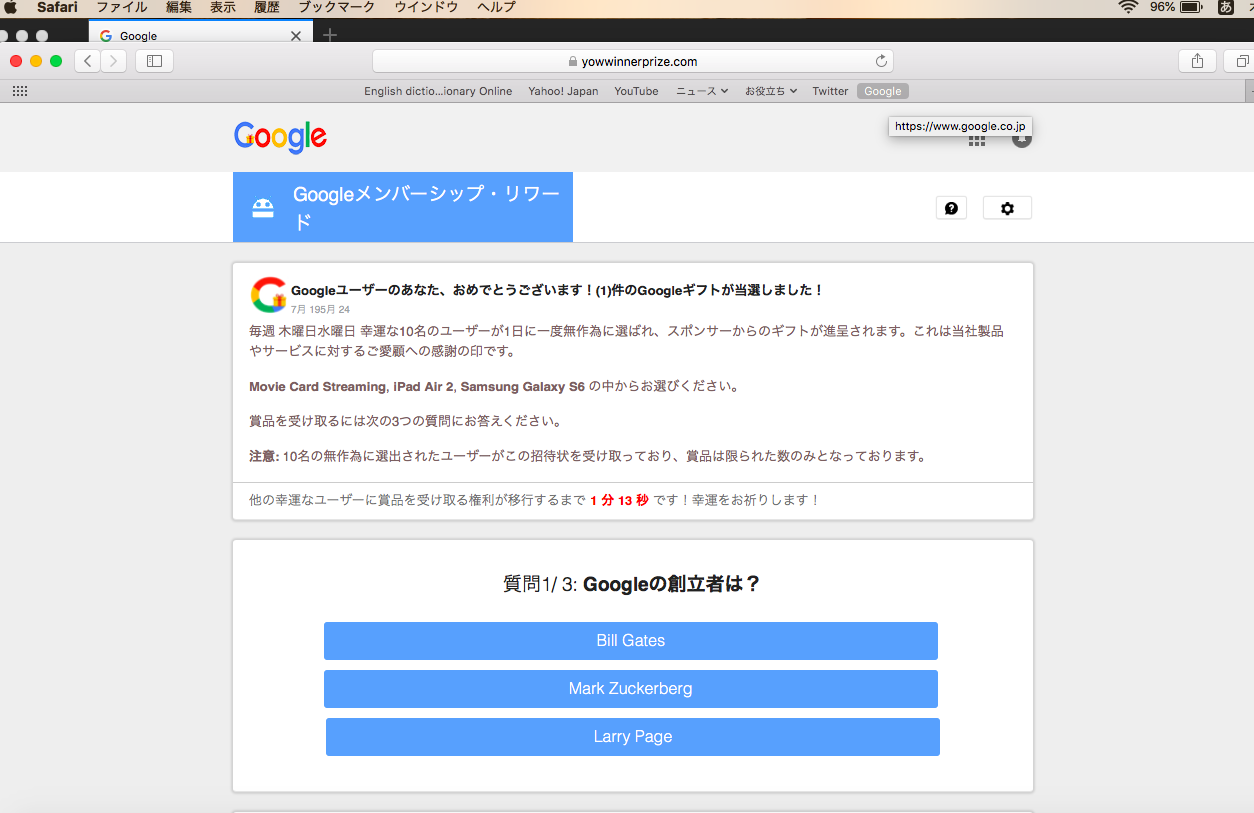The image size is (1254, 813).
Task: Open the Apple menu
Action: pos(11,7)
